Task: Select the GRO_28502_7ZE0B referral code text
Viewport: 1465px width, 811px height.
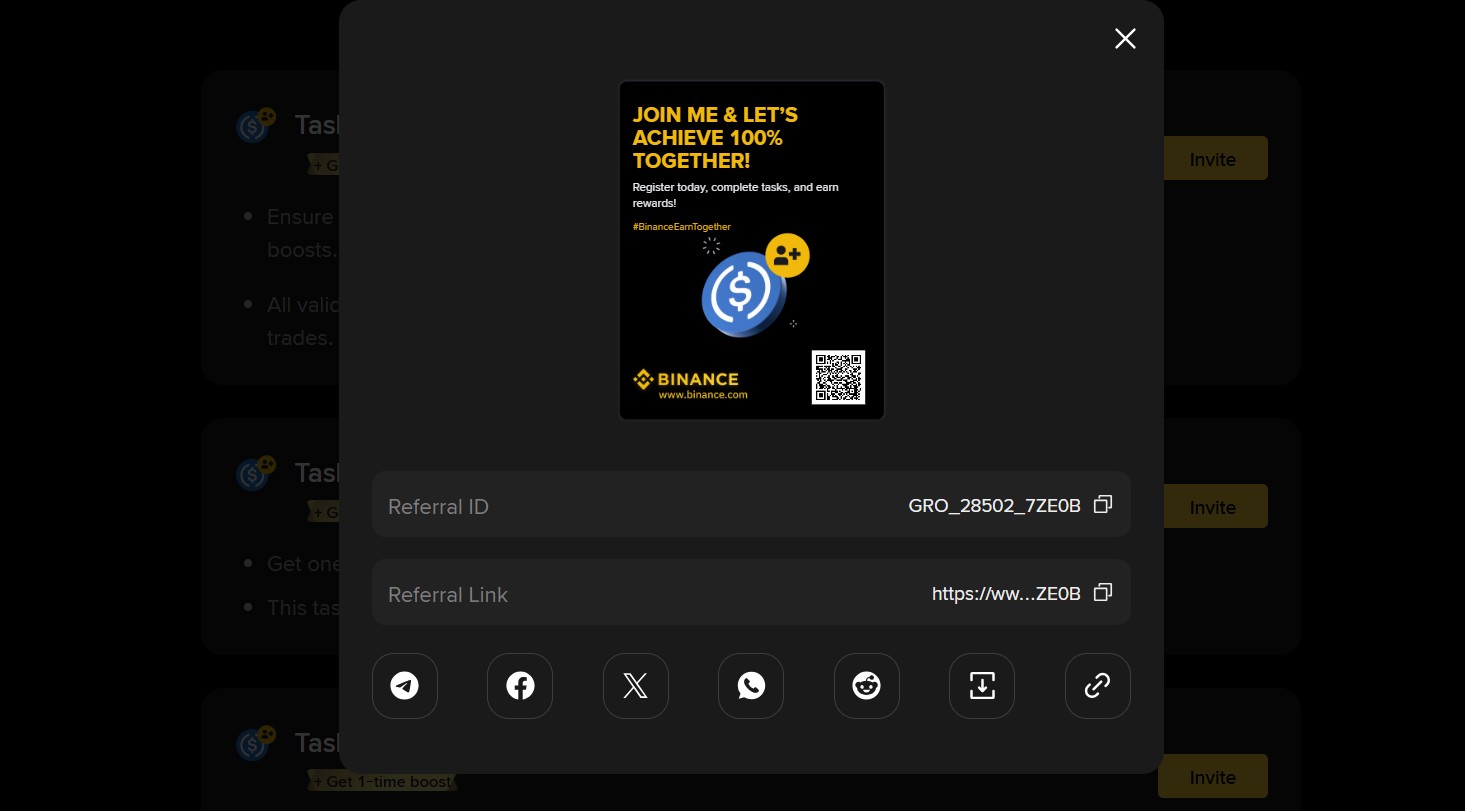Action: coord(995,506)
